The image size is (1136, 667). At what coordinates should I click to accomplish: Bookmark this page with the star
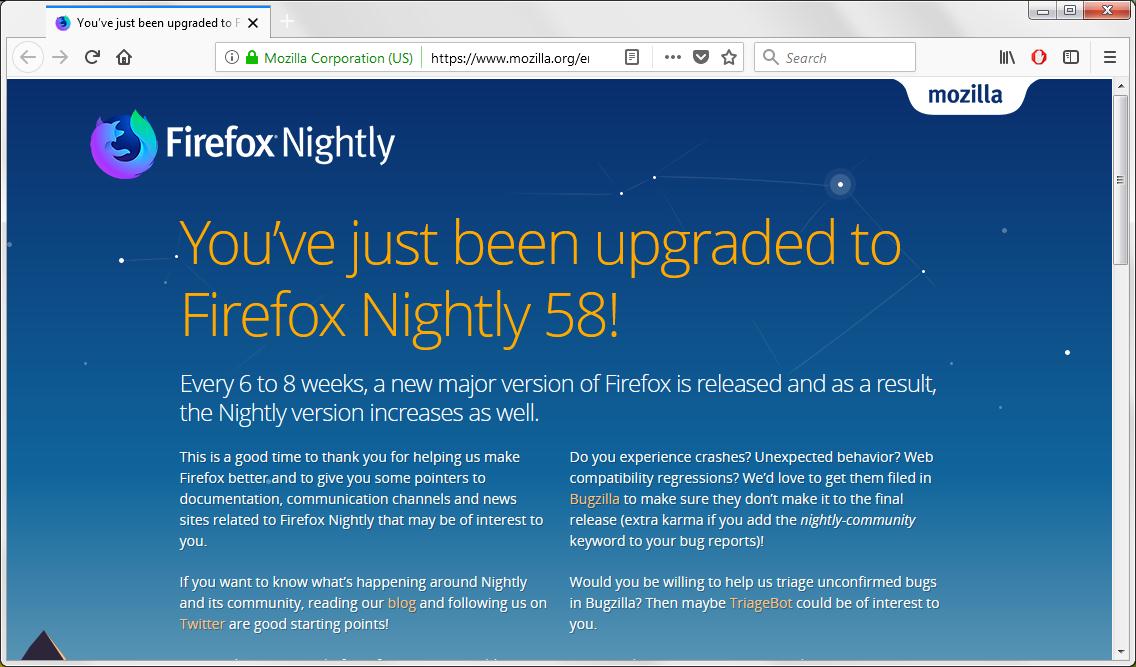tap(729, 57)
